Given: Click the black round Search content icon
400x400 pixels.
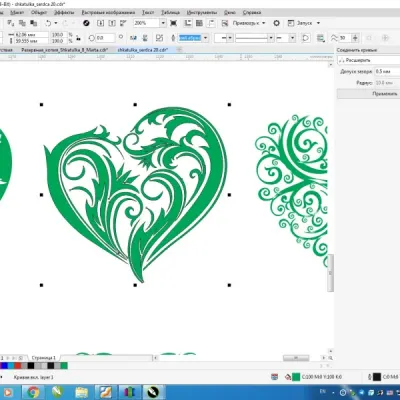Looking at the screenshot, I should click(x=86, y=23).
